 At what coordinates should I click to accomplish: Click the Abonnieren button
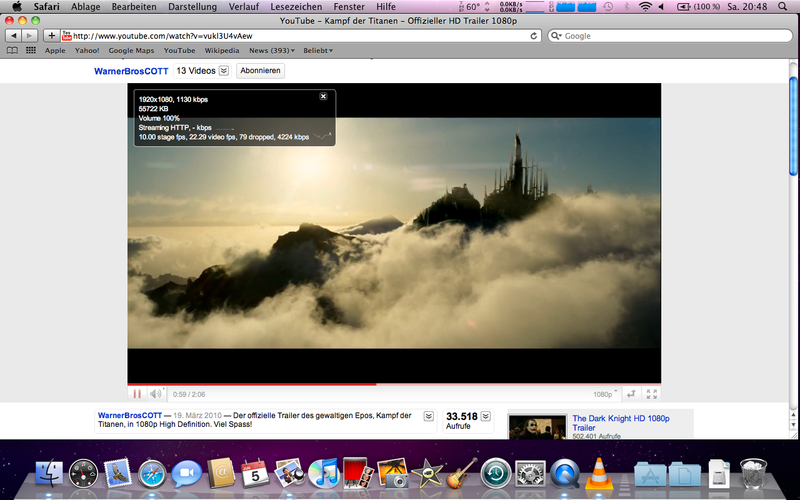tap(260, 71)
